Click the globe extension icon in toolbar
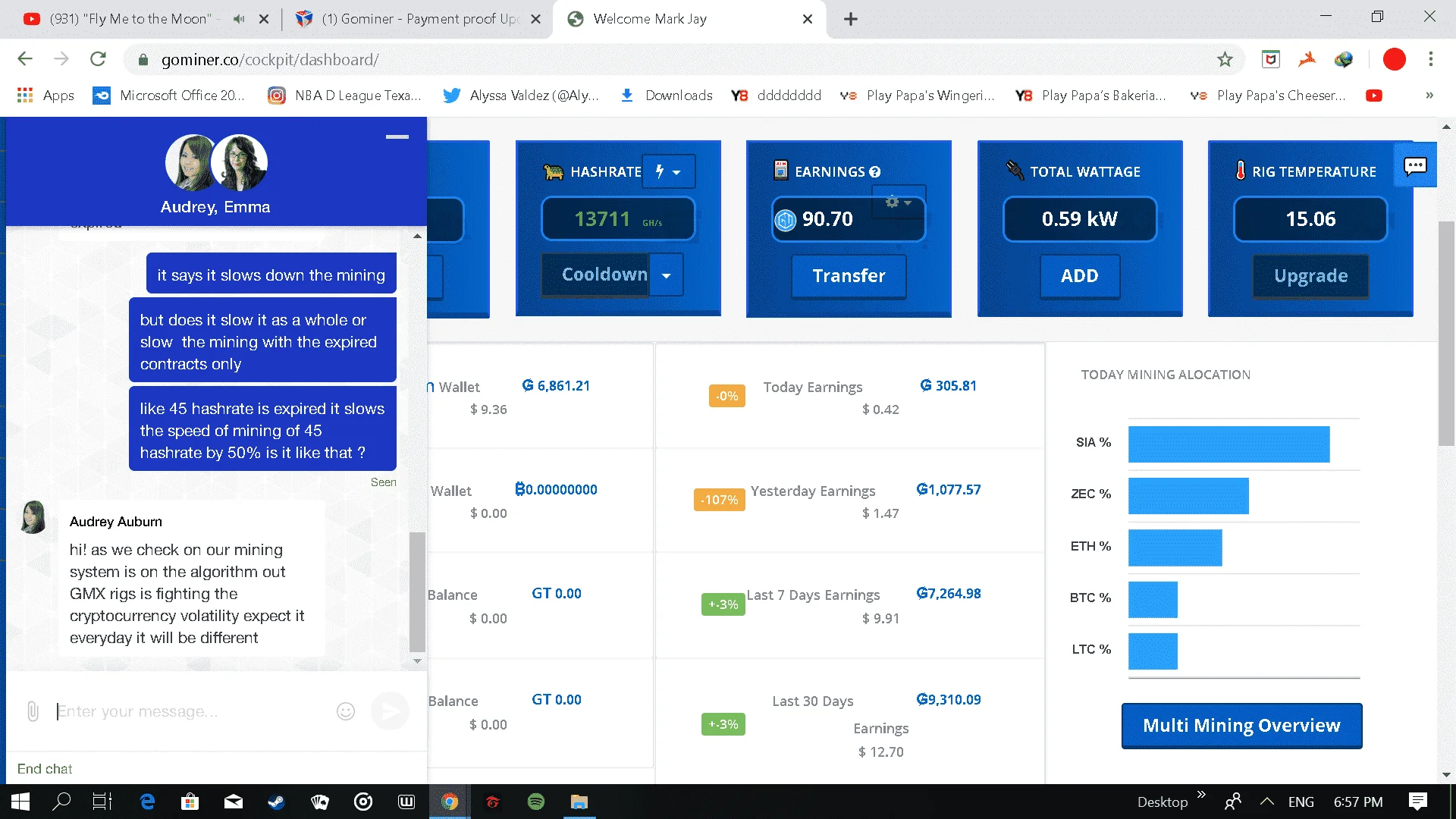The height and width of the screenshot is (819, 1456). (x=1344, y=59)
